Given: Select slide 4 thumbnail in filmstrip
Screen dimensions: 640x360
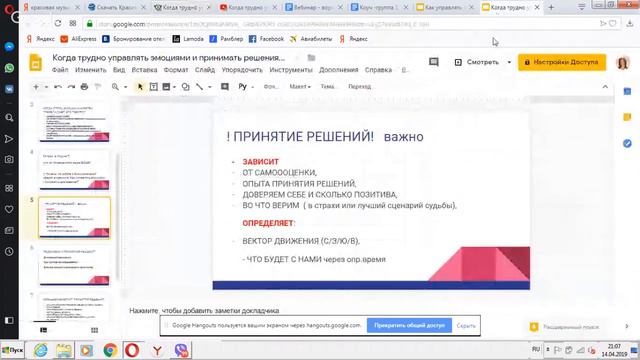Looking at the screenshot, I should pyautogui.click(x=74, y=170).
